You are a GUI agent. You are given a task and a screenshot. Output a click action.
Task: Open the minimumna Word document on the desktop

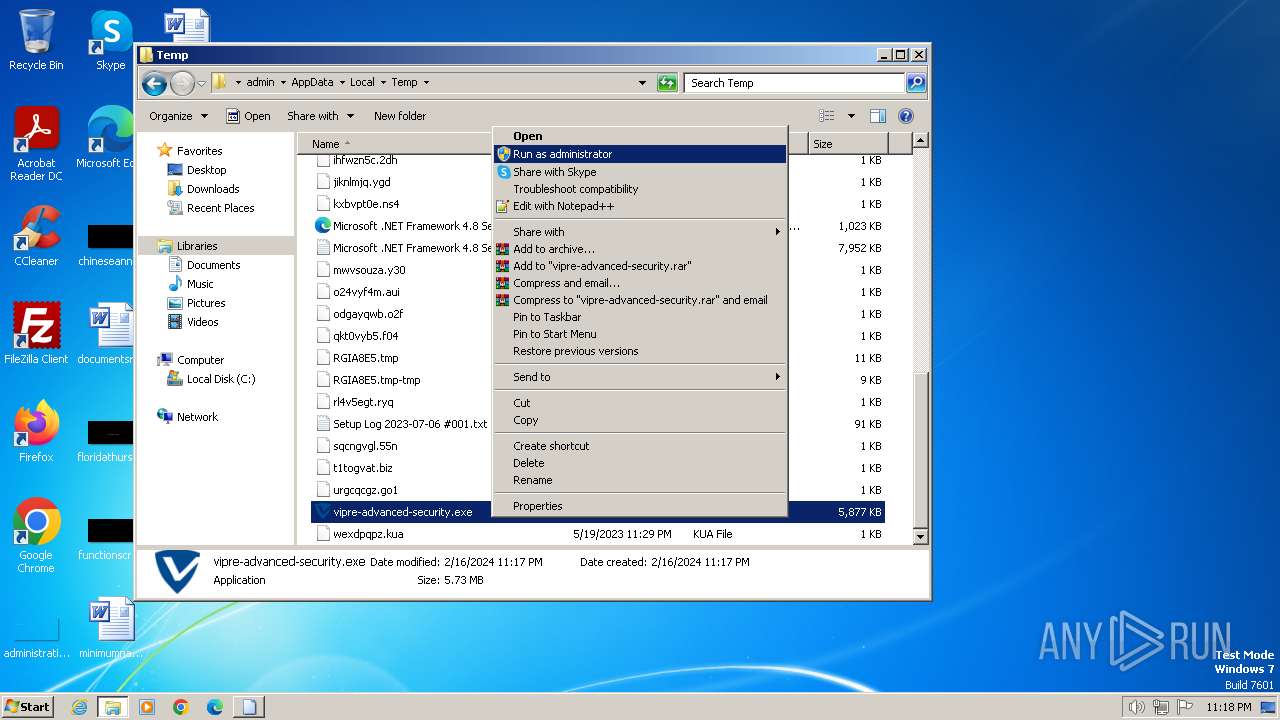(110, 628)
